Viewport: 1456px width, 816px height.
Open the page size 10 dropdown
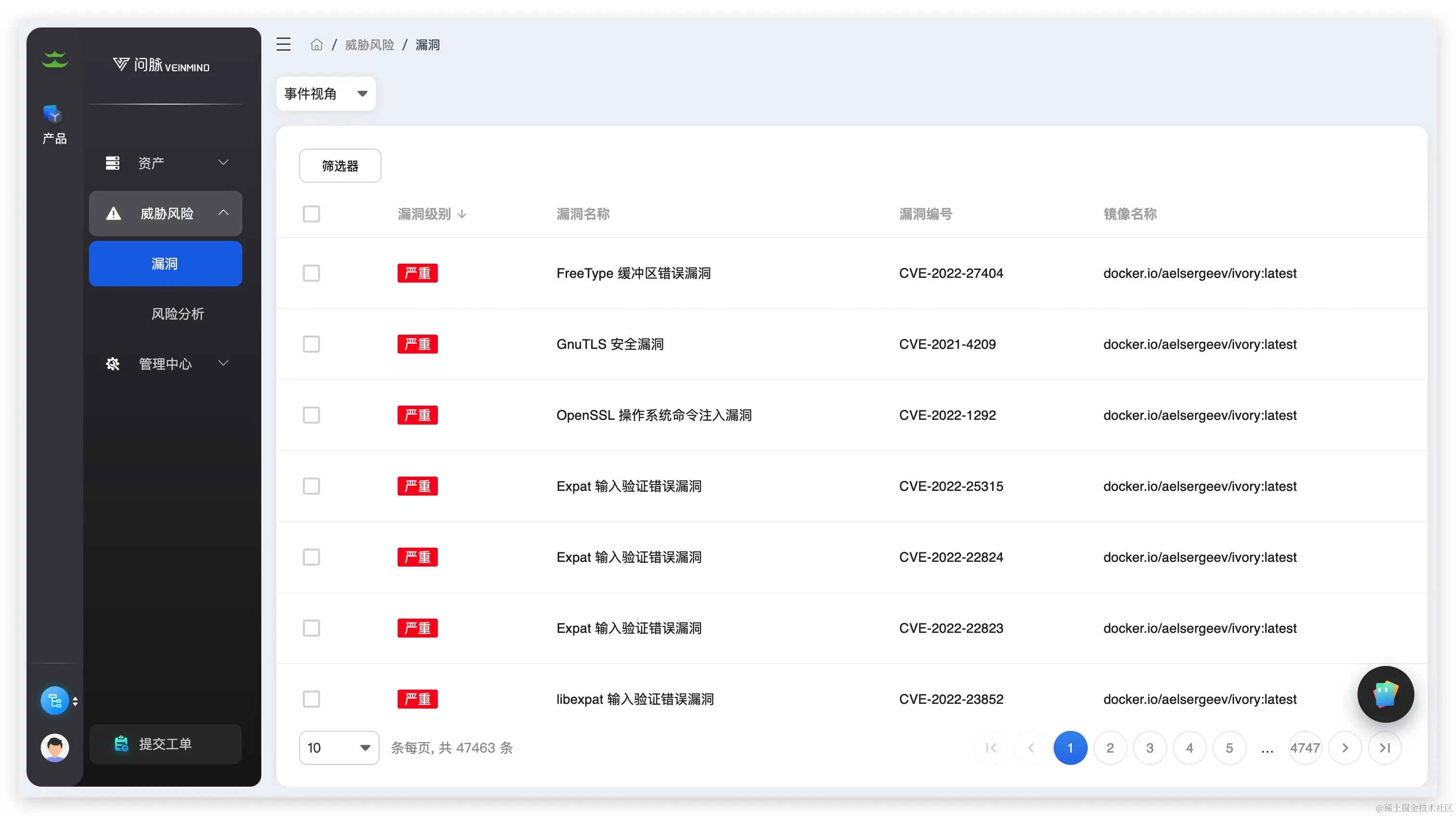click(x=338, y=747)
